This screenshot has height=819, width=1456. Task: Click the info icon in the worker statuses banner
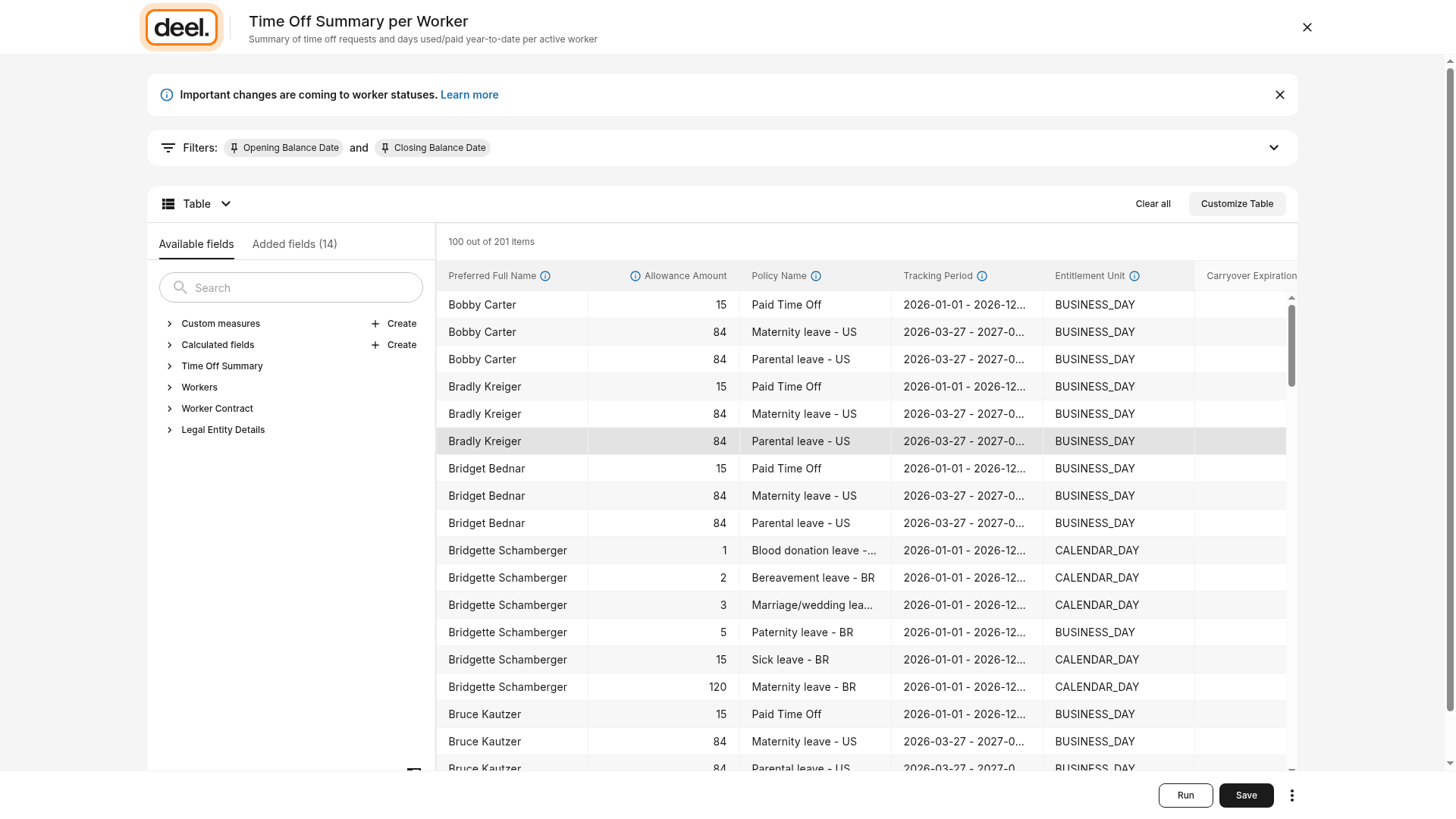pyautogui.click(x=167, y=95)
